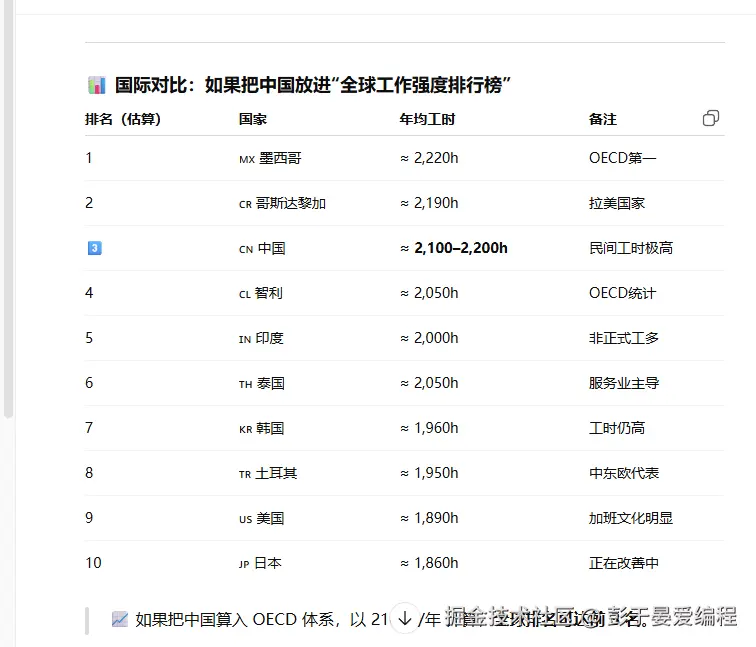Screen dimensions: 756x647
Task: Click the KR country code for 韩国
Action: click(x=246, y=429)
